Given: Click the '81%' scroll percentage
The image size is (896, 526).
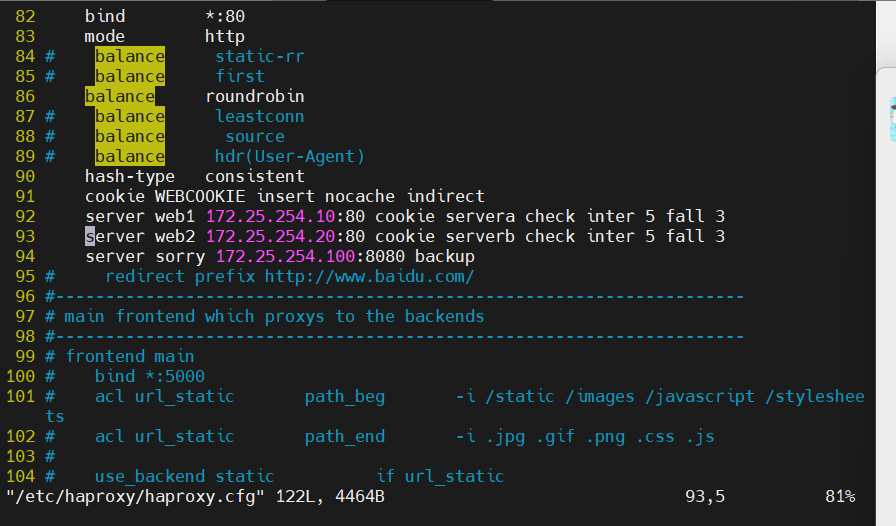Looking at the screenshot, I should (x=840, y=496).
